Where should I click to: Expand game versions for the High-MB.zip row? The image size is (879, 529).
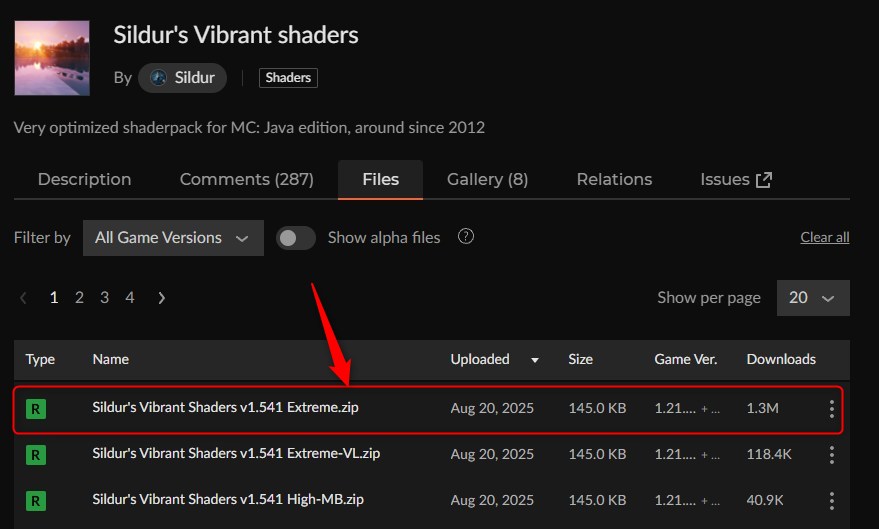click(711, 501)
